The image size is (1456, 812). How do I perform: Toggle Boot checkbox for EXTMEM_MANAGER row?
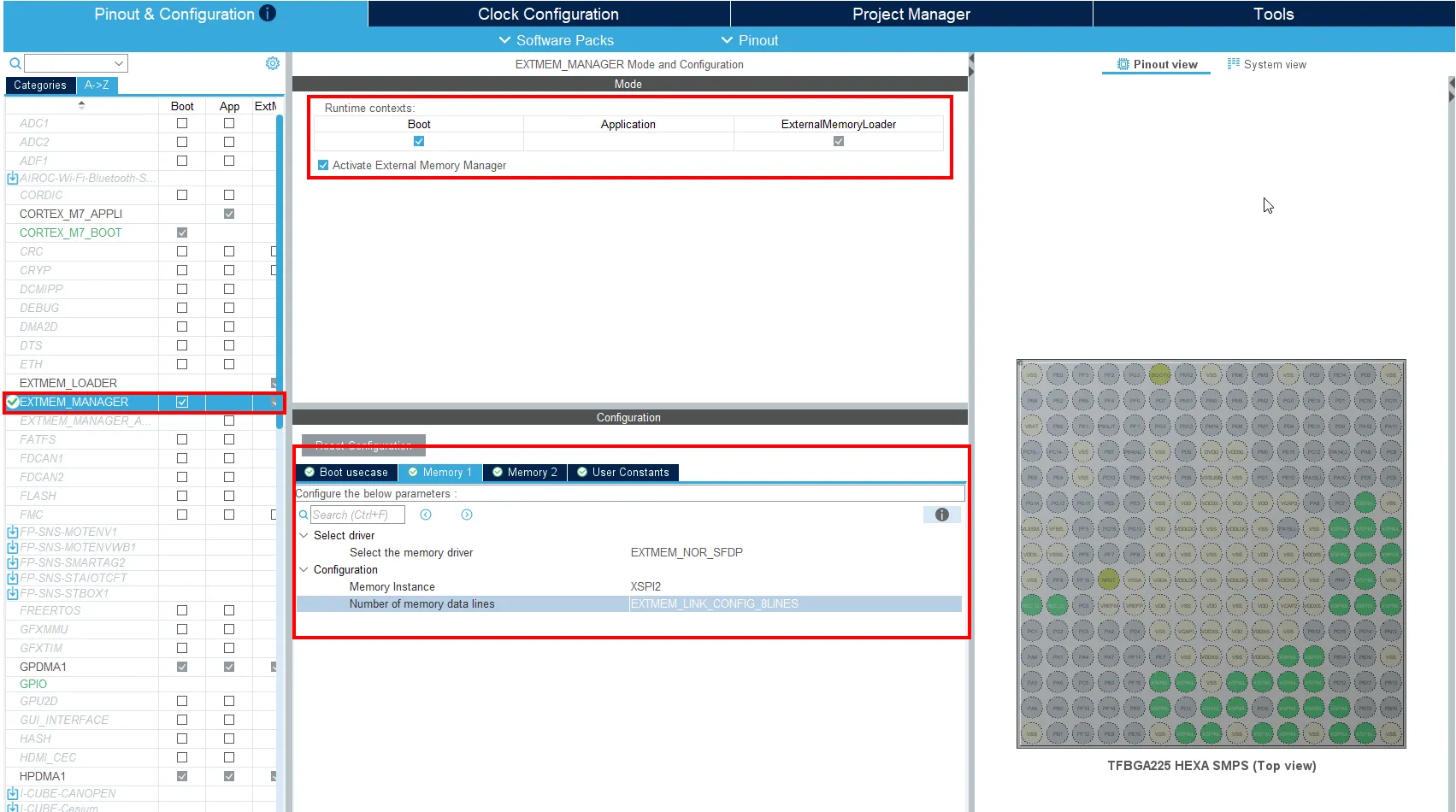click(x=182, y=402)
